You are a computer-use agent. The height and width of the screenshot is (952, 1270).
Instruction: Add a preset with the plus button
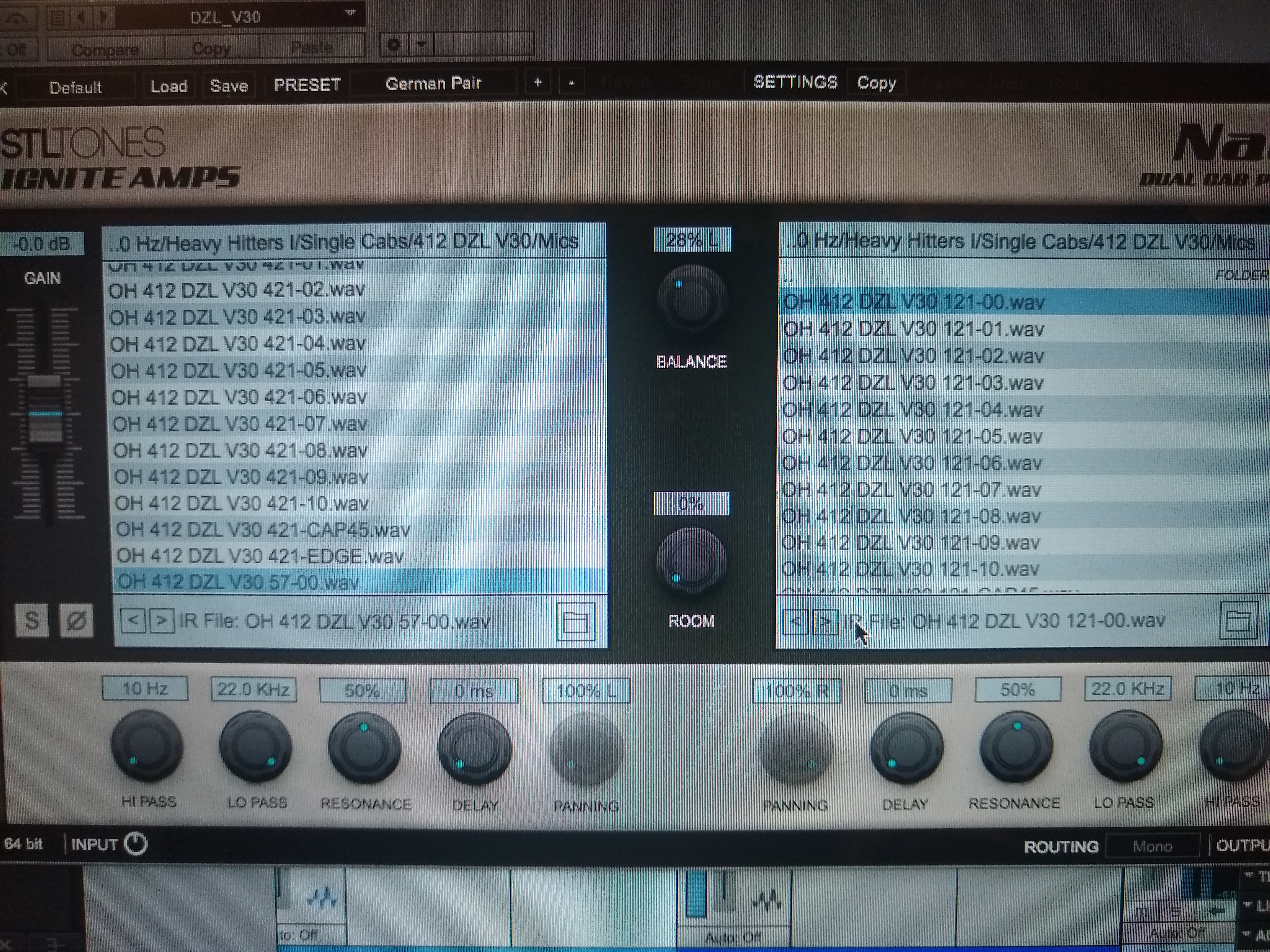click(537, 83)
